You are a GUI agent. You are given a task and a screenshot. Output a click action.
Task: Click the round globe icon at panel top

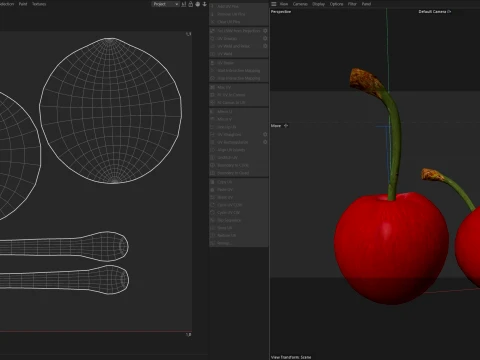tap(198, 4)
